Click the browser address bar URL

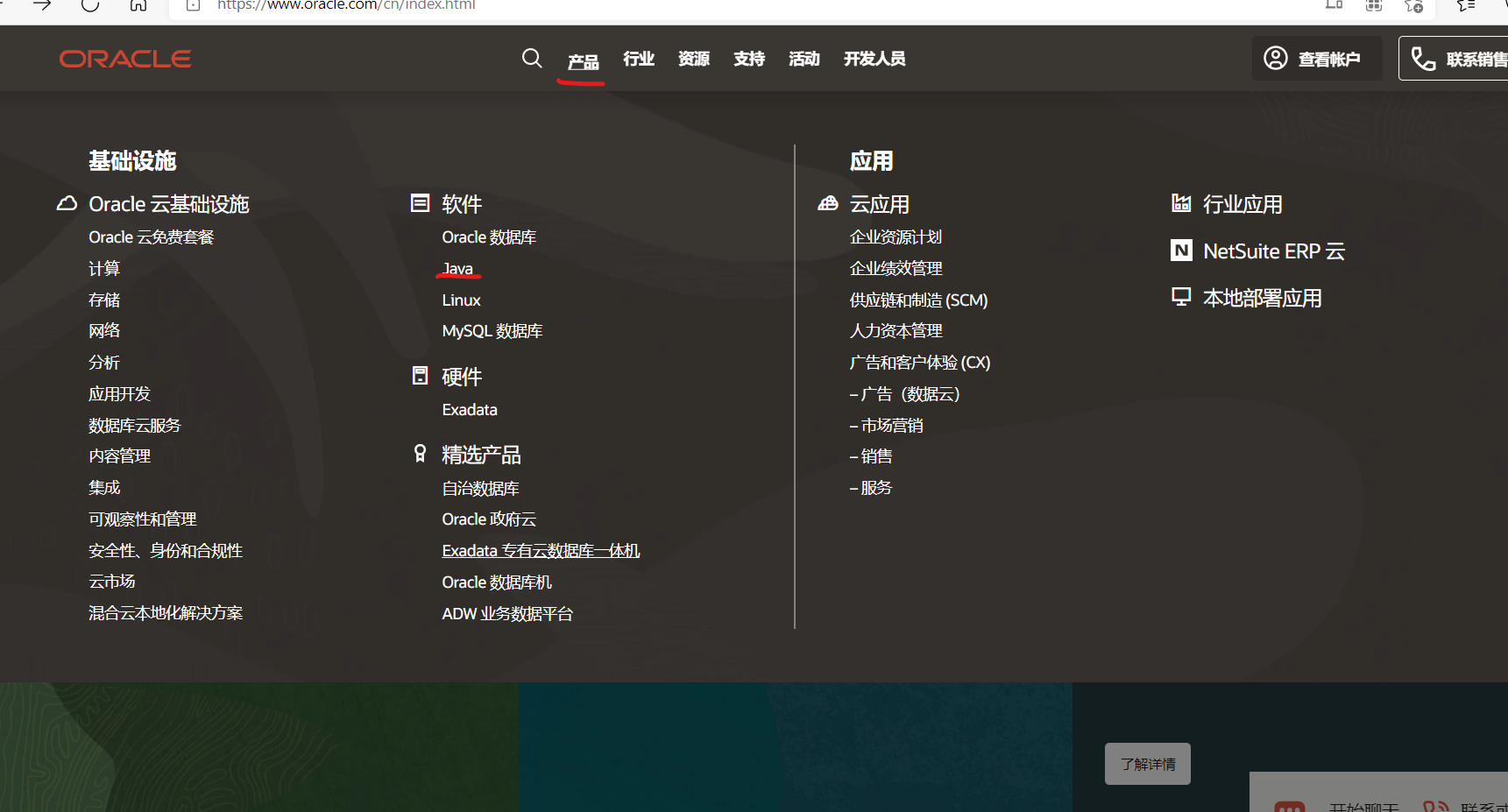(346, 5)
